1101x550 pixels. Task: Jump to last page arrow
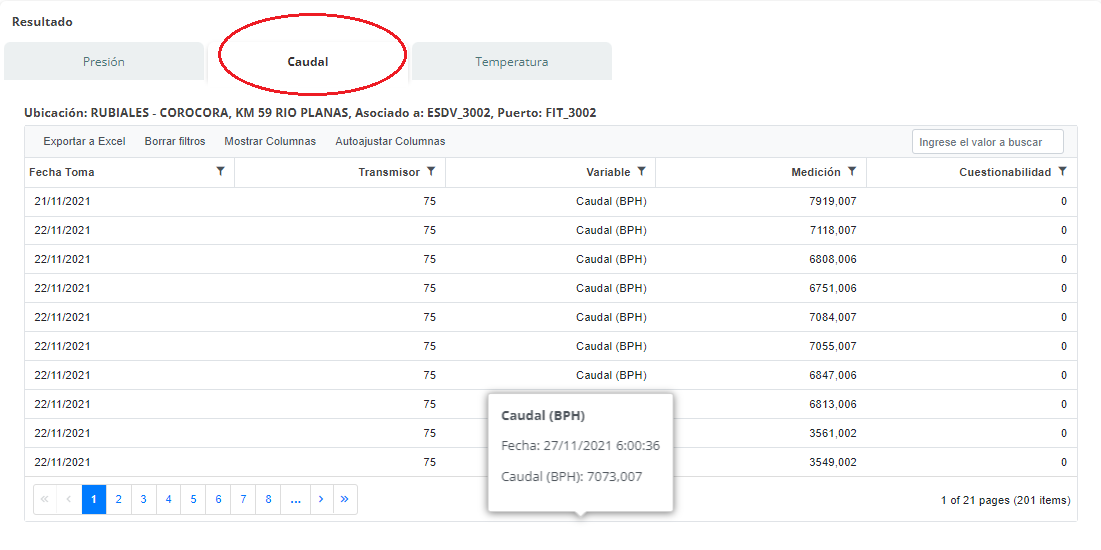click(345, 499)
